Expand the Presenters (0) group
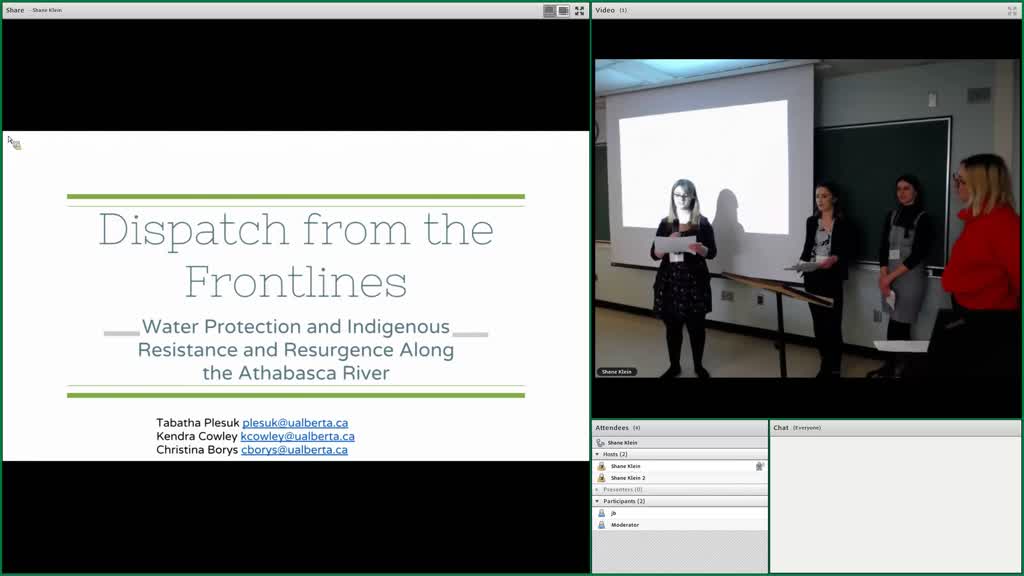Viewport: 1024px width, 576px height. tap(597, 490)
